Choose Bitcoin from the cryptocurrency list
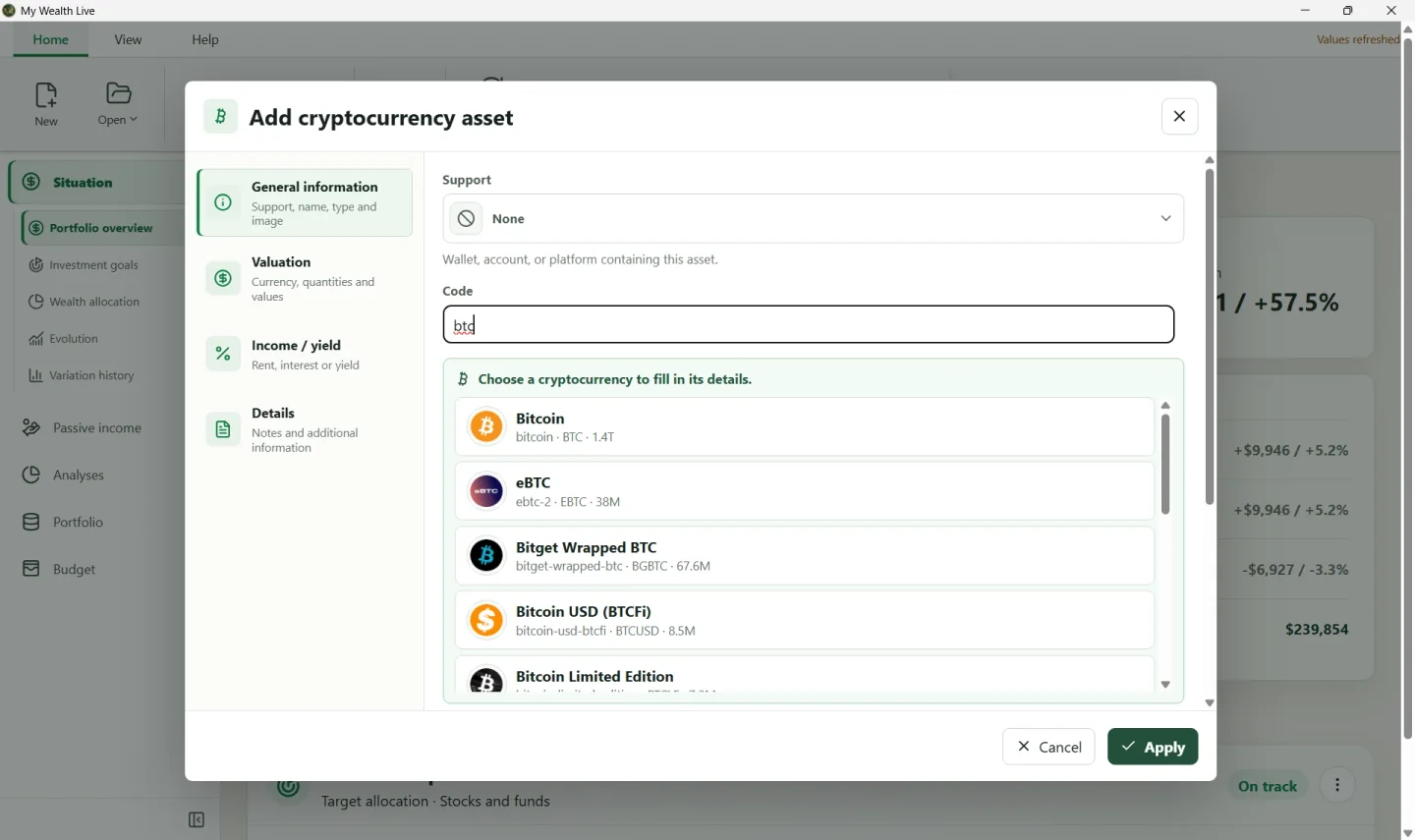Screen dimensions: 1415x840 tap(804, 426)
